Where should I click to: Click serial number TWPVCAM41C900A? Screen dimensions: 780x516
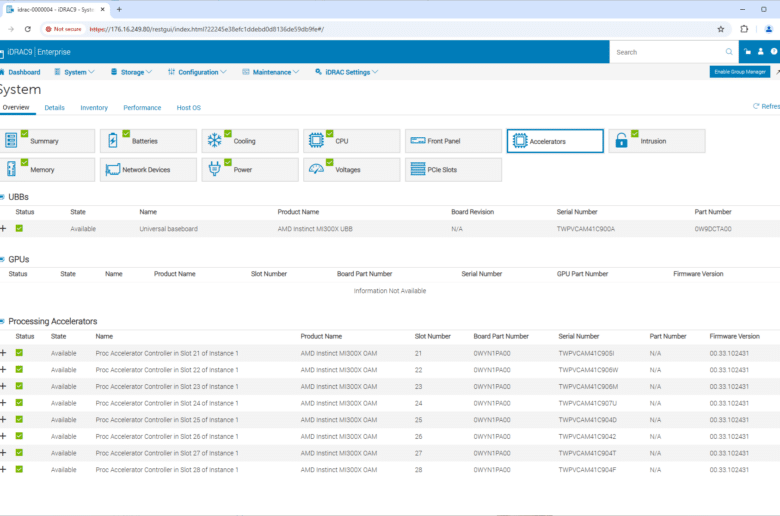coord(585,229)
